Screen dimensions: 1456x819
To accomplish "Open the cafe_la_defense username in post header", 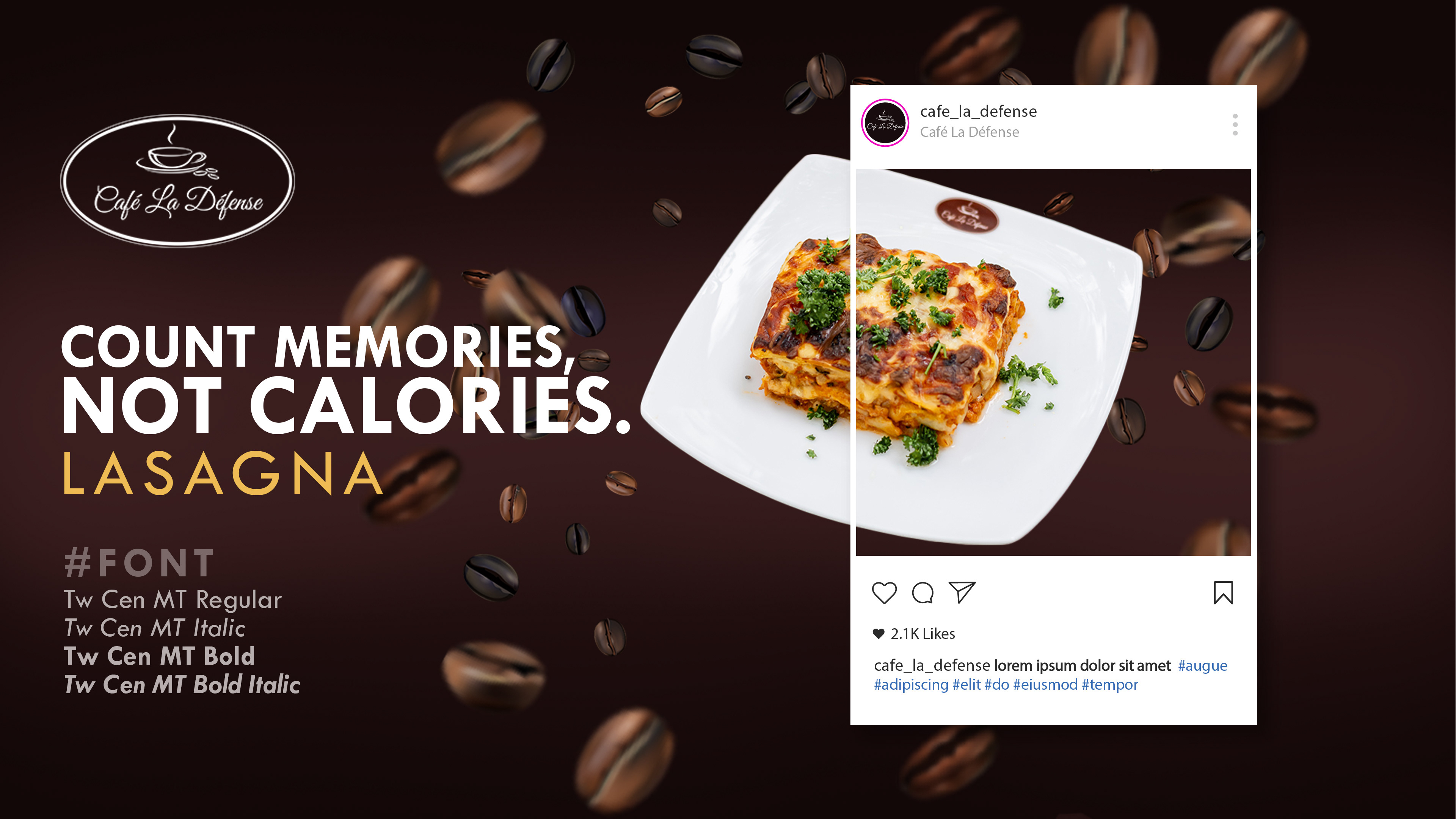I will coord(978,111).
